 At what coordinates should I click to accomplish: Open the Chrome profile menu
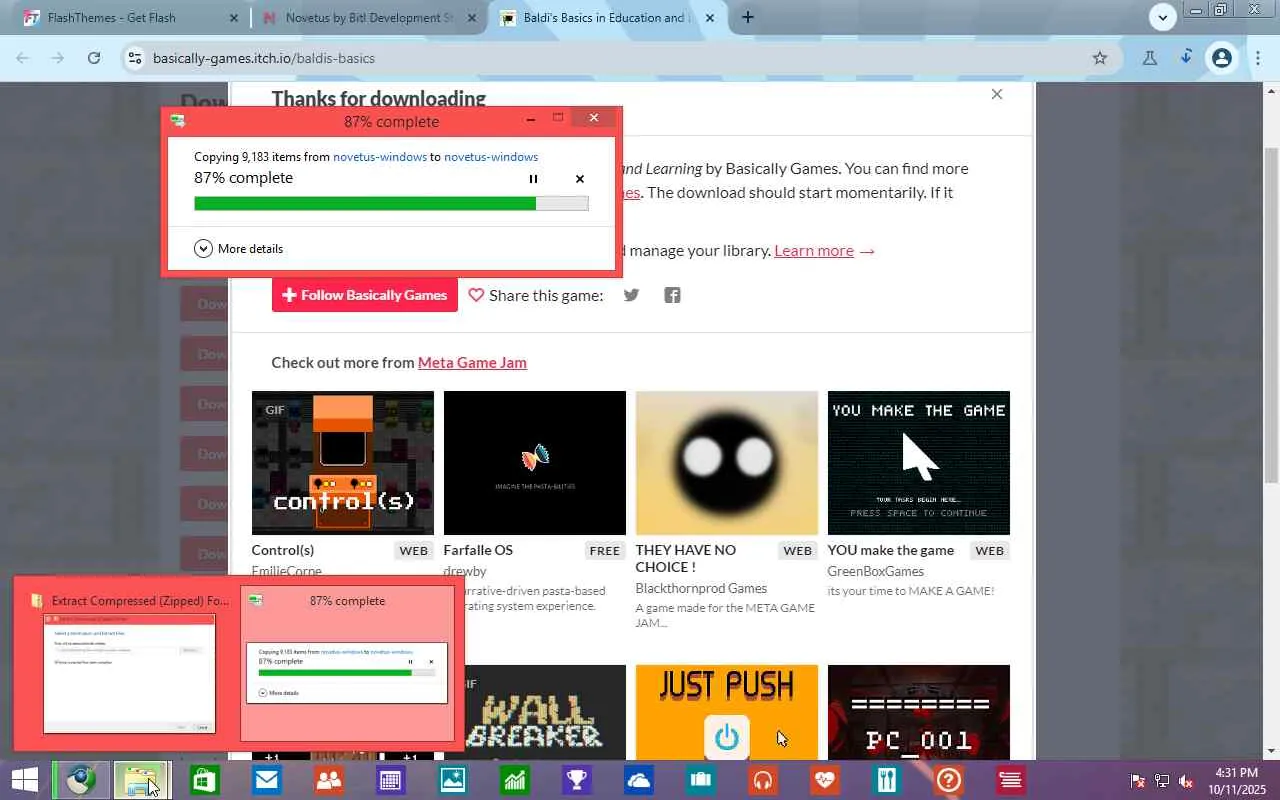click(1221, 58)
